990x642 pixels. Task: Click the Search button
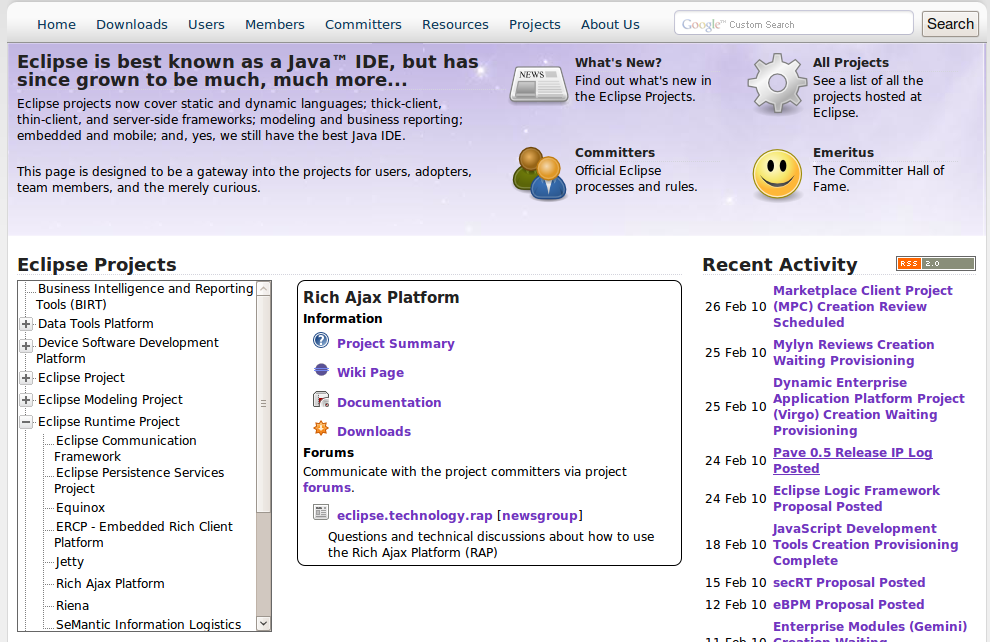[x=950, y=24]
